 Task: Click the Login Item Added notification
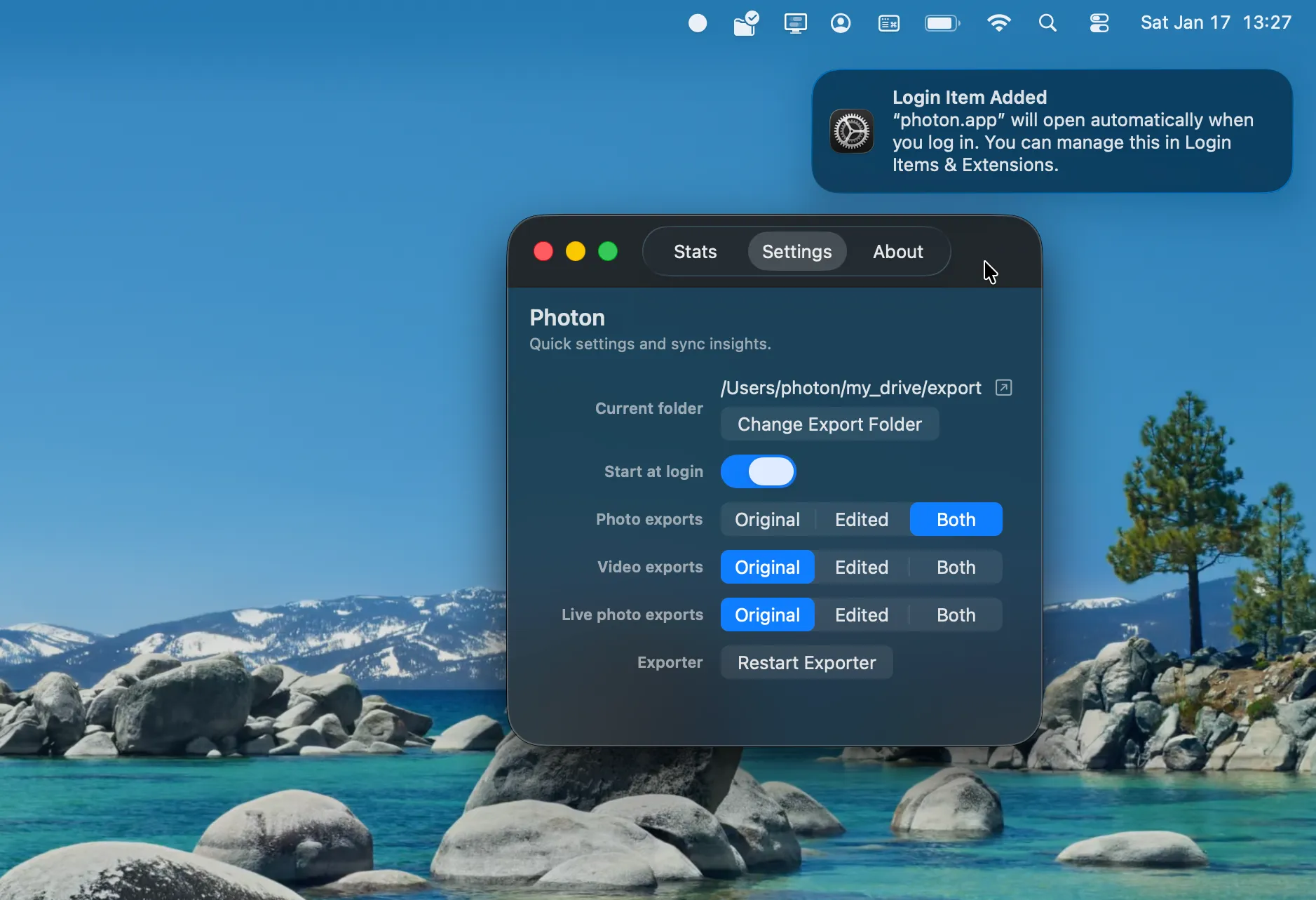(x=1052, y=131)
